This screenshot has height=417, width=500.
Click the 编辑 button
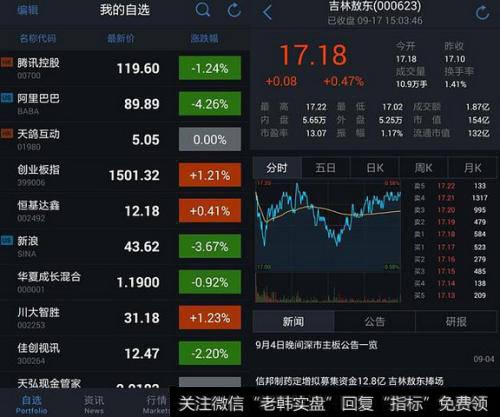click(x=28, y=10)
